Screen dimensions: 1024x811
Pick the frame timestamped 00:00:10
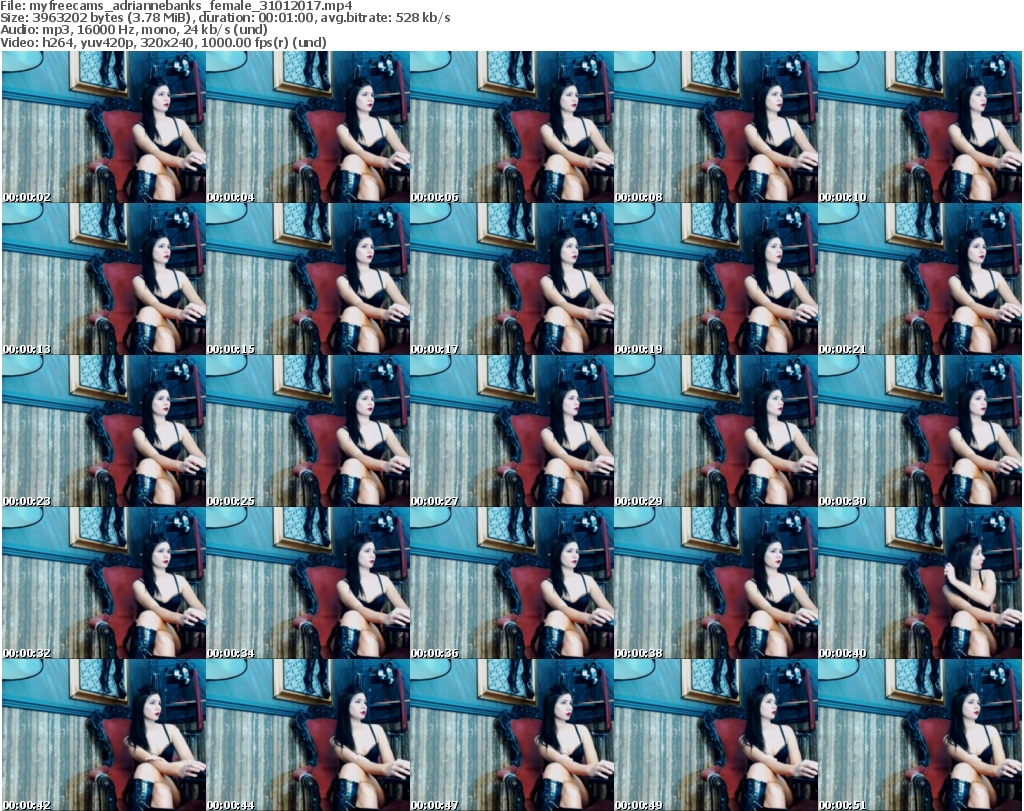click(x=919, y=127)
